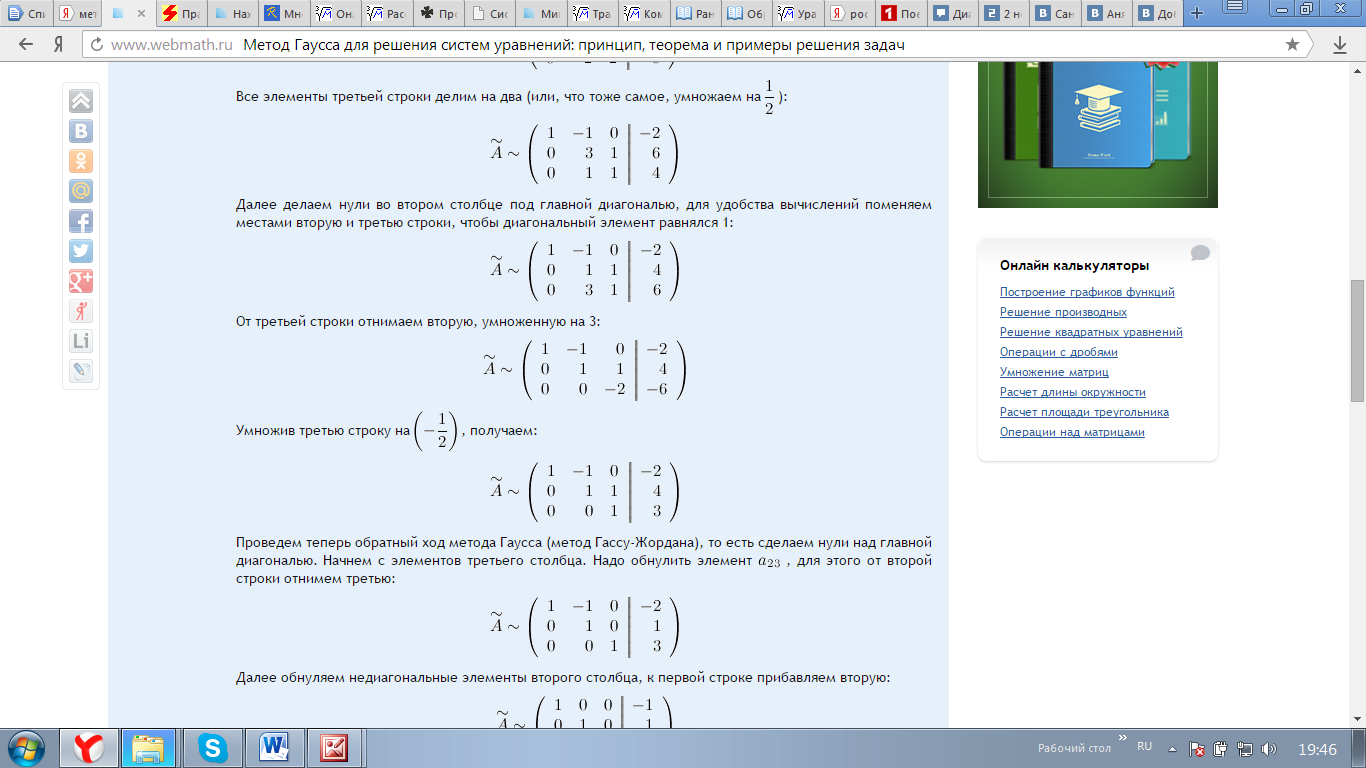Image resolution: width=1366 pixels, height=768 pixels.
Task: Share page via Mail.ru @ icon
Action: (81, 191)
